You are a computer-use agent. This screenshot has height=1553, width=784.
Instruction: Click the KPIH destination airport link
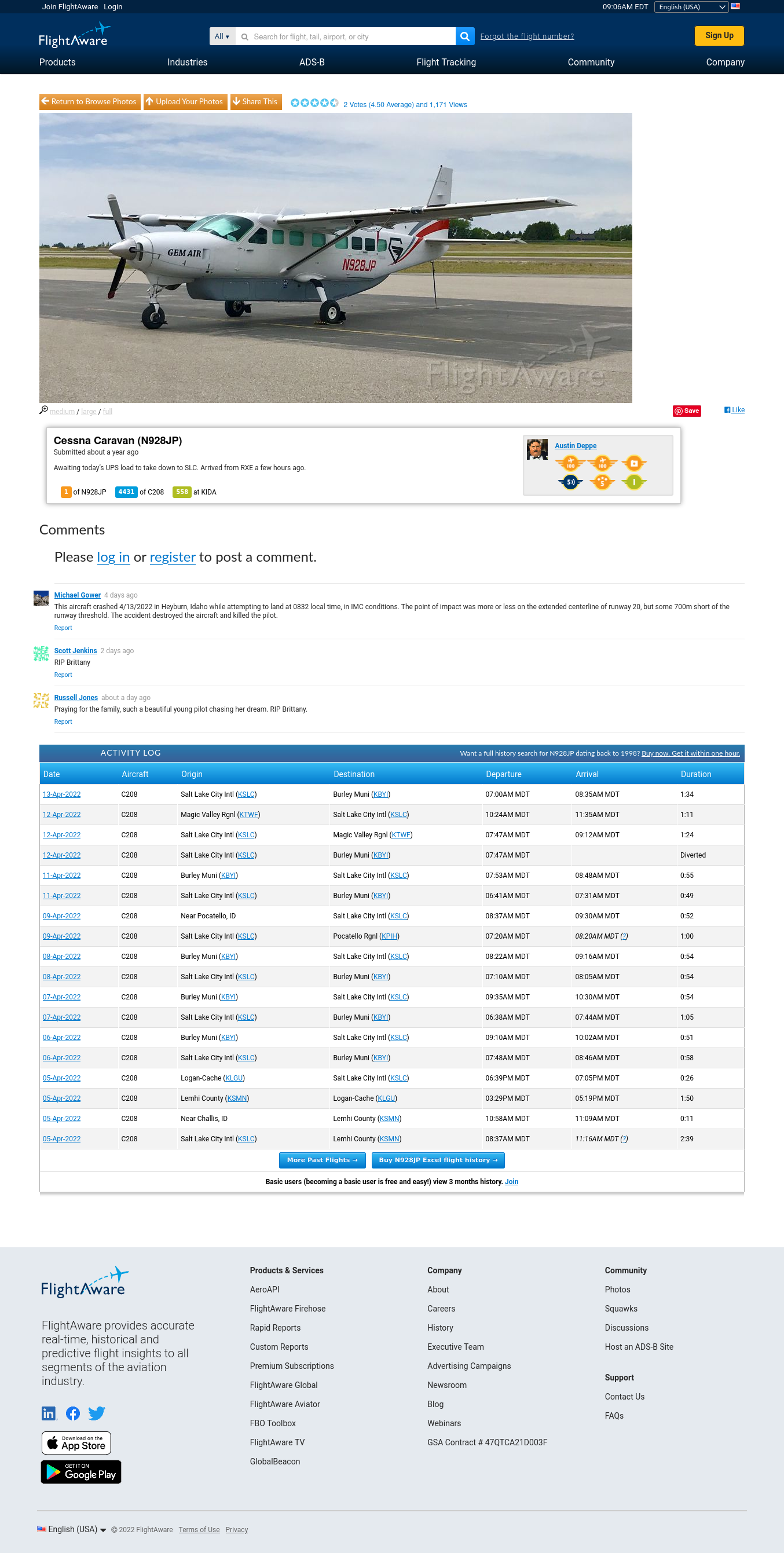[x=389, y=936]
